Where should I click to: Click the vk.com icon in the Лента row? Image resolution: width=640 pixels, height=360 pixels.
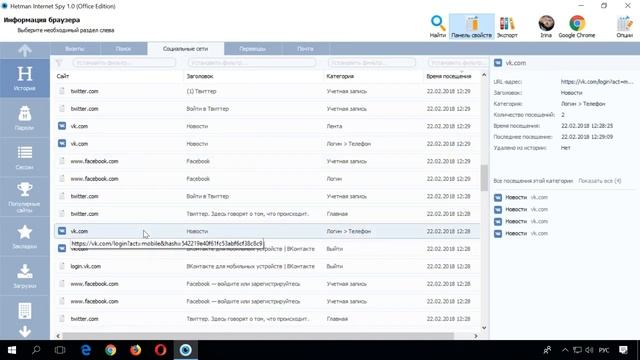(x=62, y=126)
